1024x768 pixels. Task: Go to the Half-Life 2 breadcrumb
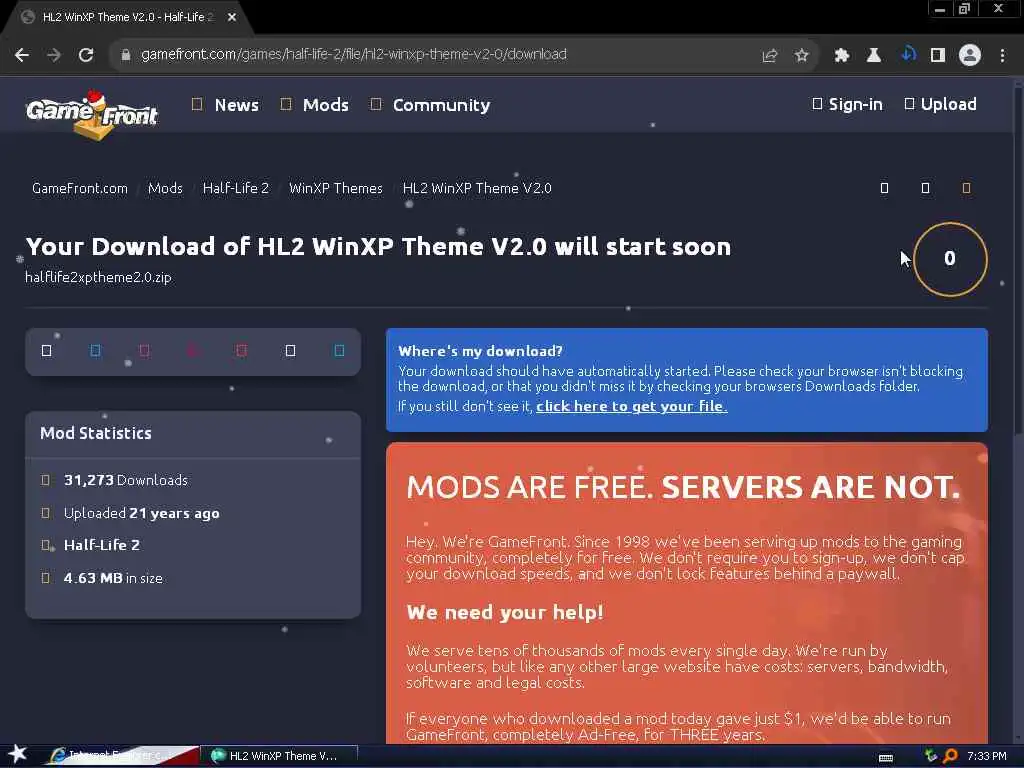[236, 188]
